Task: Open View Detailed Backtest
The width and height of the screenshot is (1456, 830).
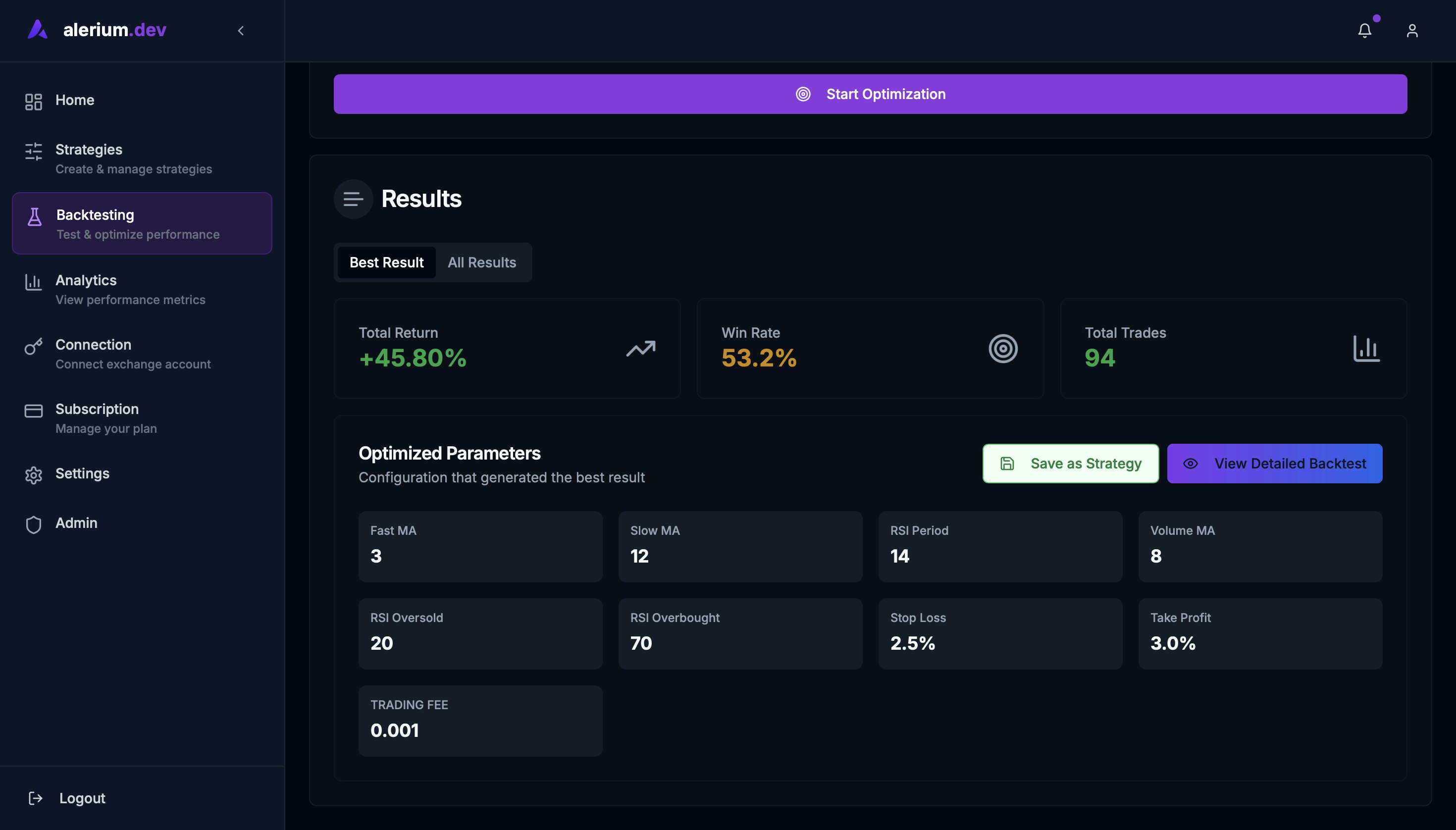Action: tap(1274, 464)
